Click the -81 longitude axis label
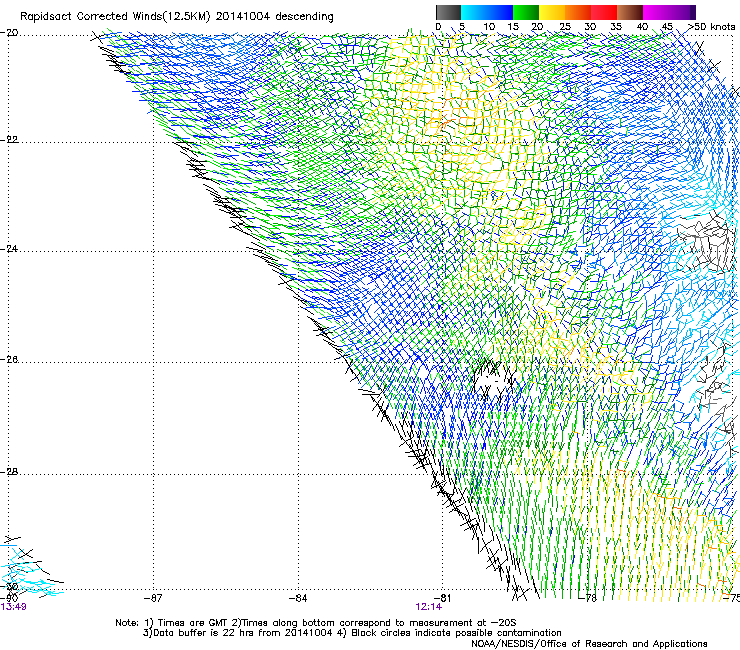Image resolution: width=740 pixels, height=650 pixels. click(x=443, y=598)
